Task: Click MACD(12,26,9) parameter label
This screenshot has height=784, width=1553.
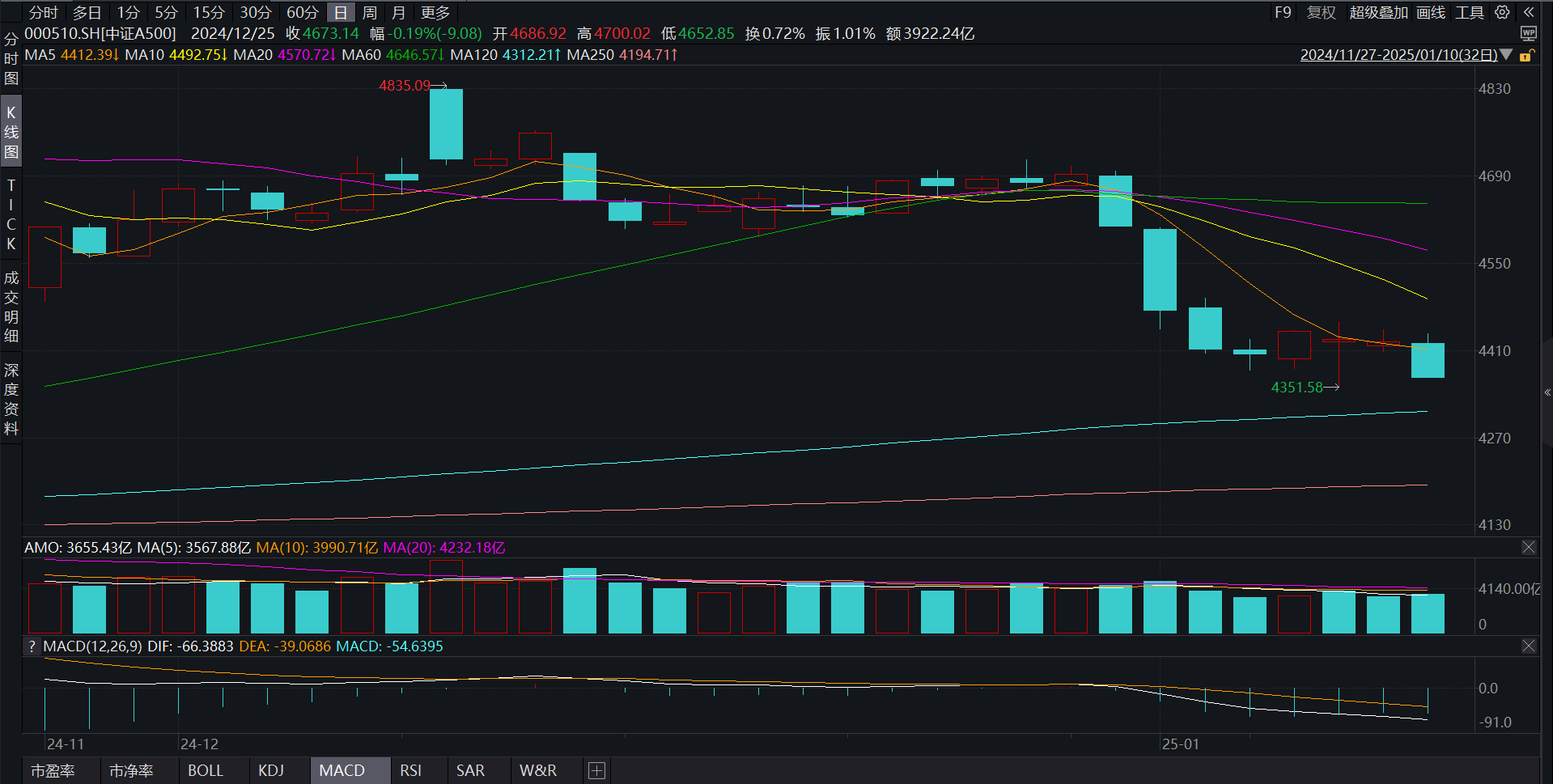Action: click(92, 646)
